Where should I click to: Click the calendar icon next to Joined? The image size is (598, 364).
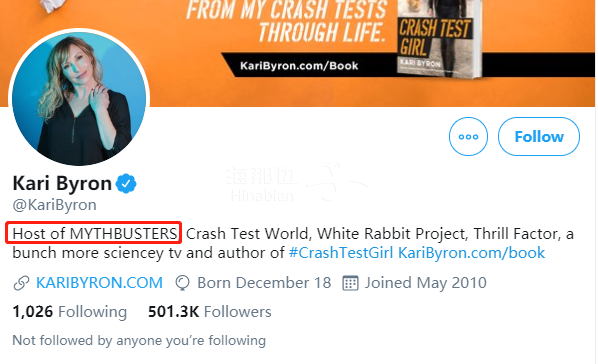[x=350, y=283]
